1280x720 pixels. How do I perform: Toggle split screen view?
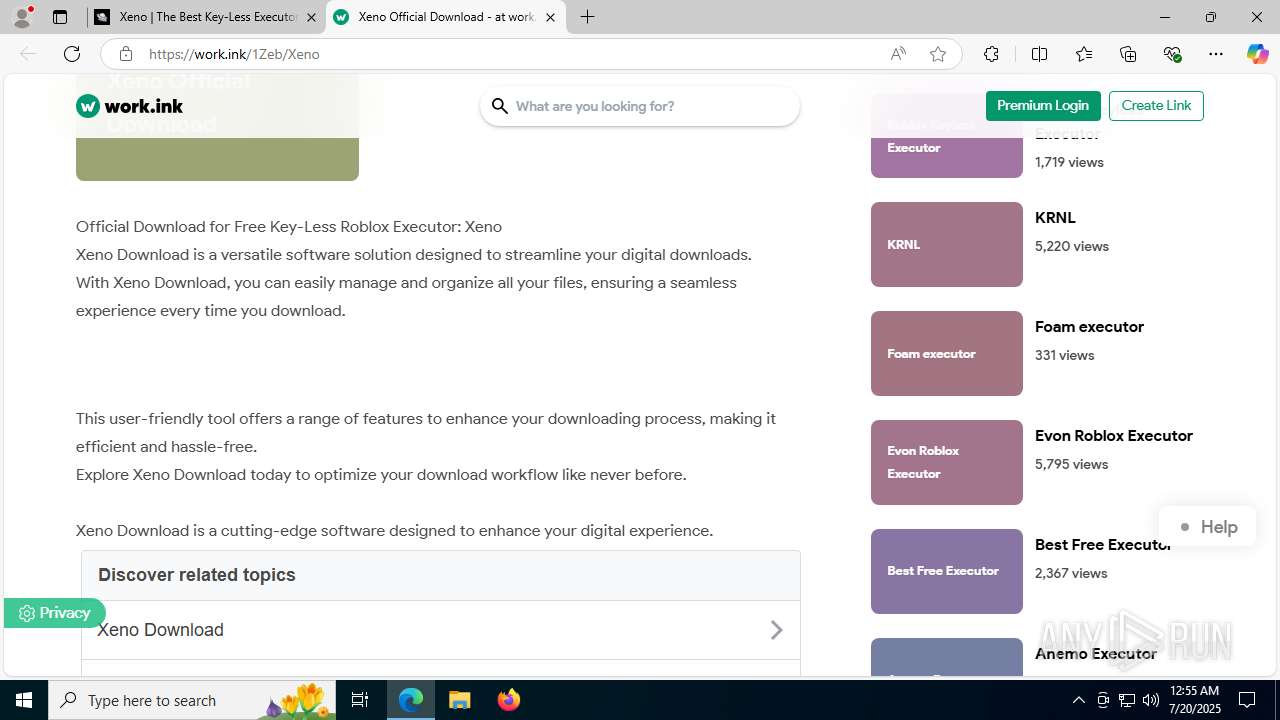point(1039,54)
